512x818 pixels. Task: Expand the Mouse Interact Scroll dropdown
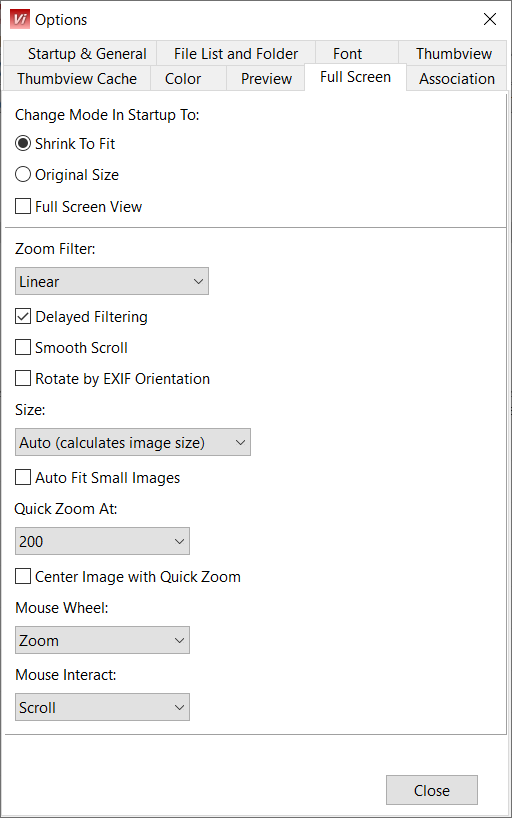pyautogui.click(x=102, y=707)
